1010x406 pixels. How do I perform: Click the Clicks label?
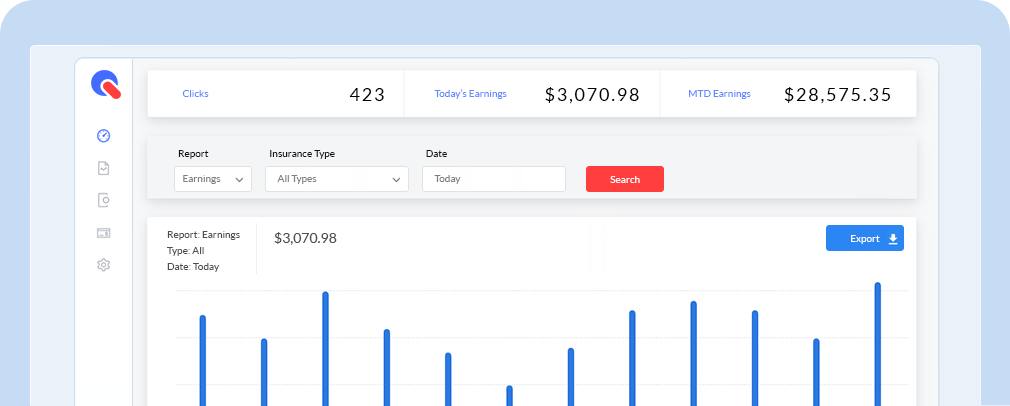click(195, 94)
